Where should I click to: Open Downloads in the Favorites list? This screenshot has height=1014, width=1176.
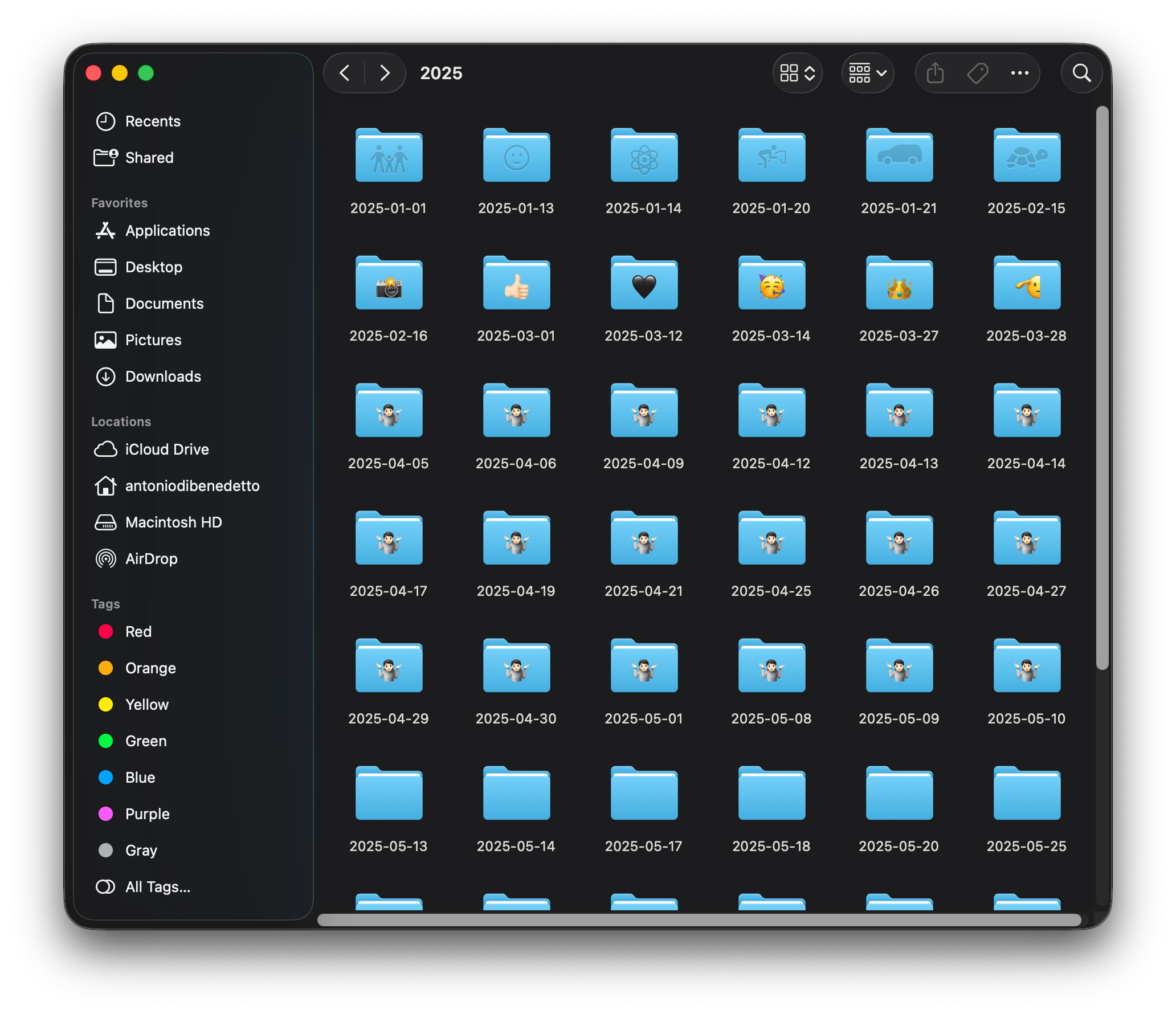click(x=163, y=376)
